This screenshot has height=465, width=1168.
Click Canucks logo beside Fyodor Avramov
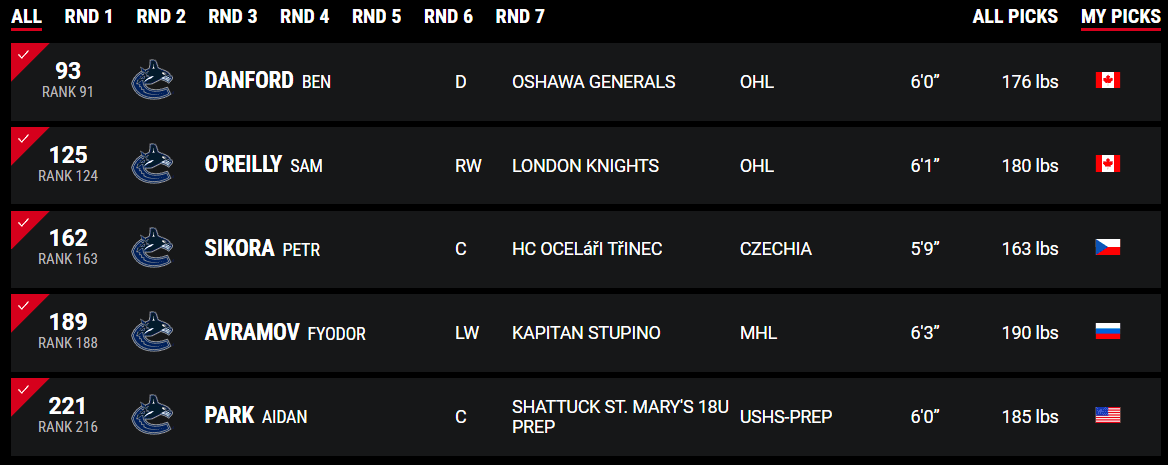pyautogui.click(x=152, y=333)
